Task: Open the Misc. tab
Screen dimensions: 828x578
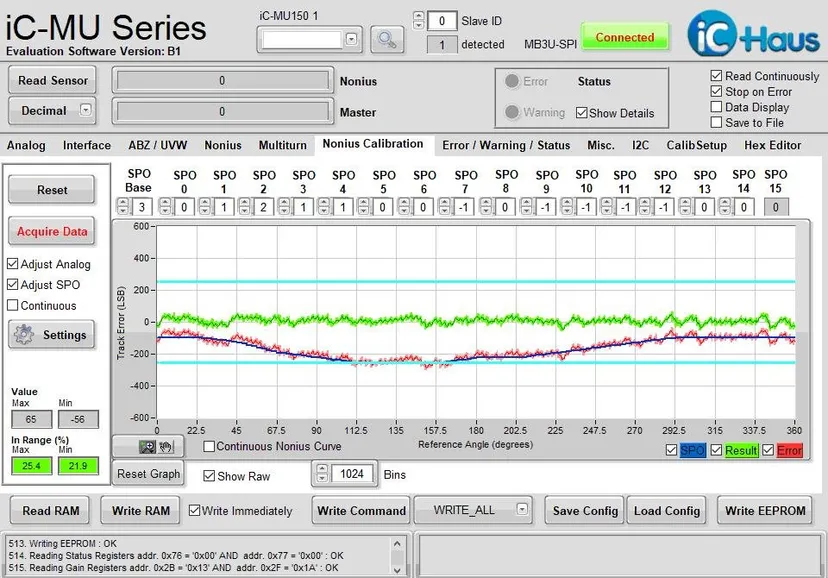Action: point(600,145)
